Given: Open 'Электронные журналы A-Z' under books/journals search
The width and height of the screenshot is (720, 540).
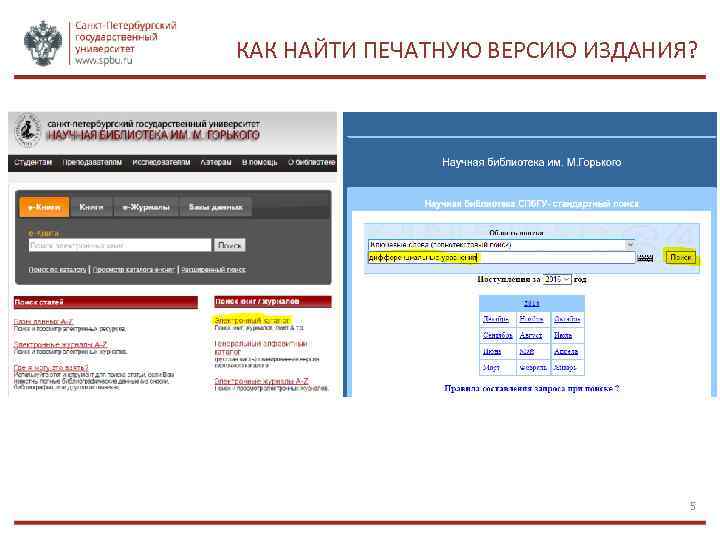Looking at the screenshot, I should point(261,381).
